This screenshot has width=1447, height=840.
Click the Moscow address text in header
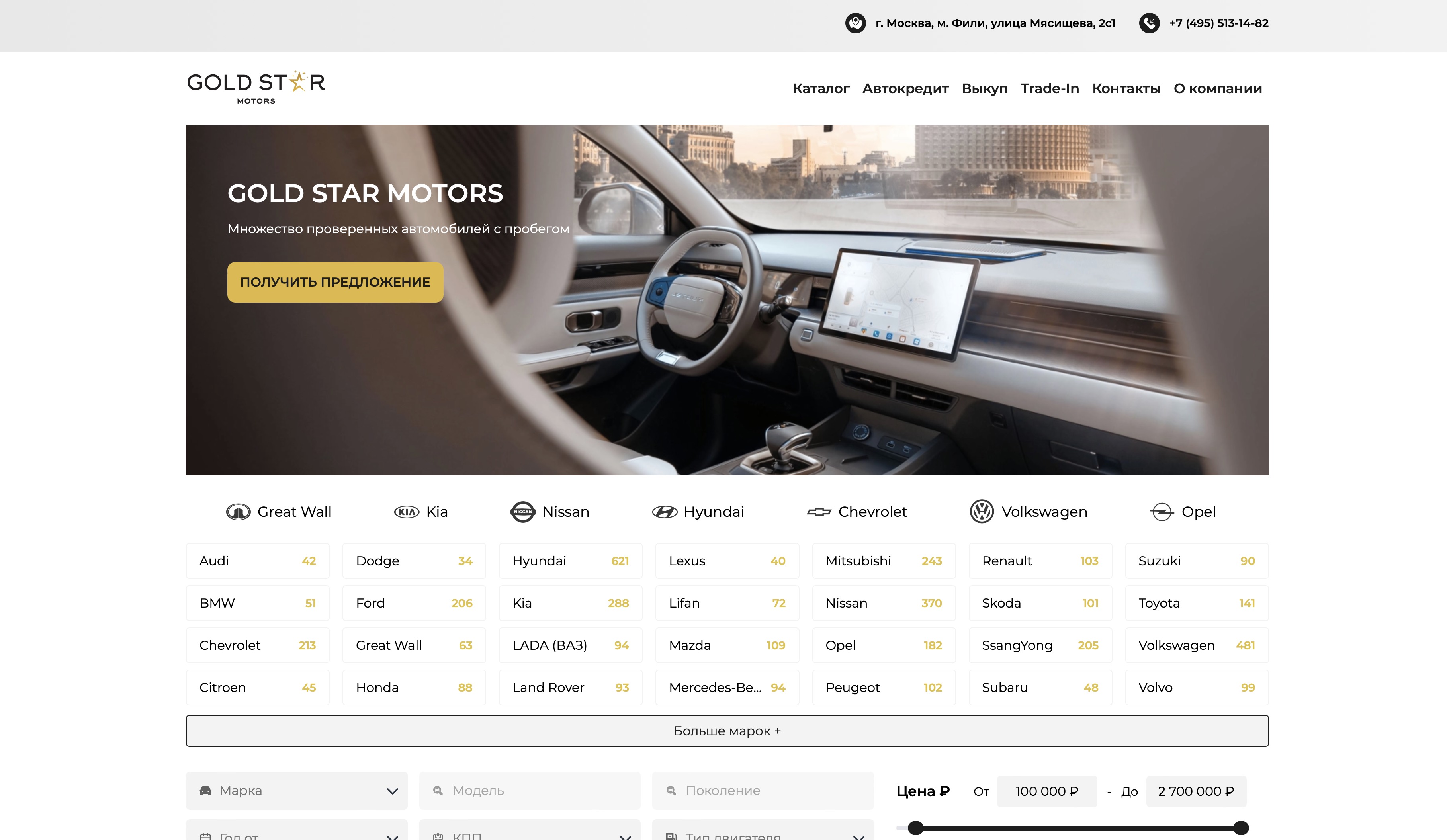[x=995, y=23]
